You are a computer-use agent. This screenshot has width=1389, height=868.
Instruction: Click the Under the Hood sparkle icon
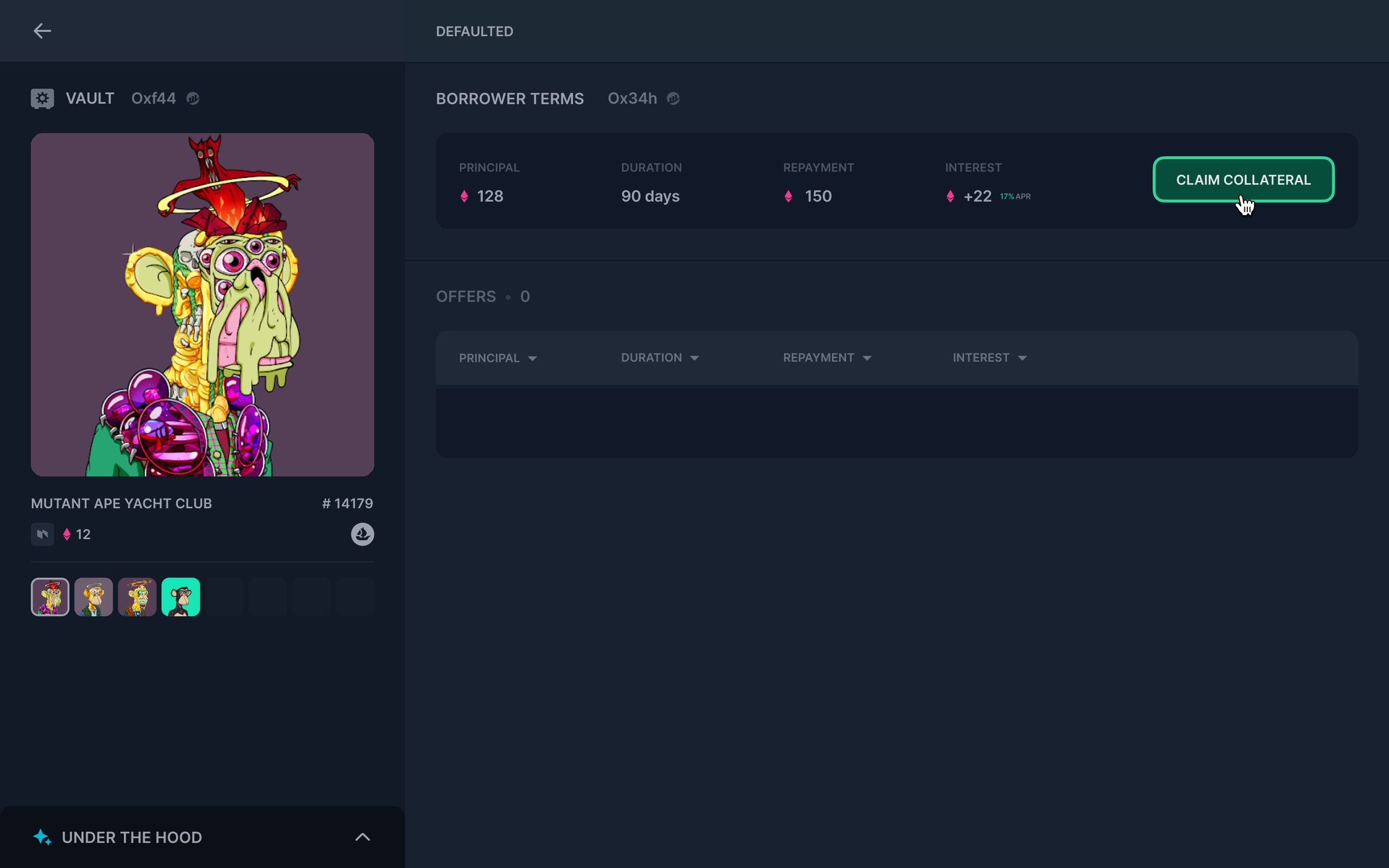click(42, 837)
